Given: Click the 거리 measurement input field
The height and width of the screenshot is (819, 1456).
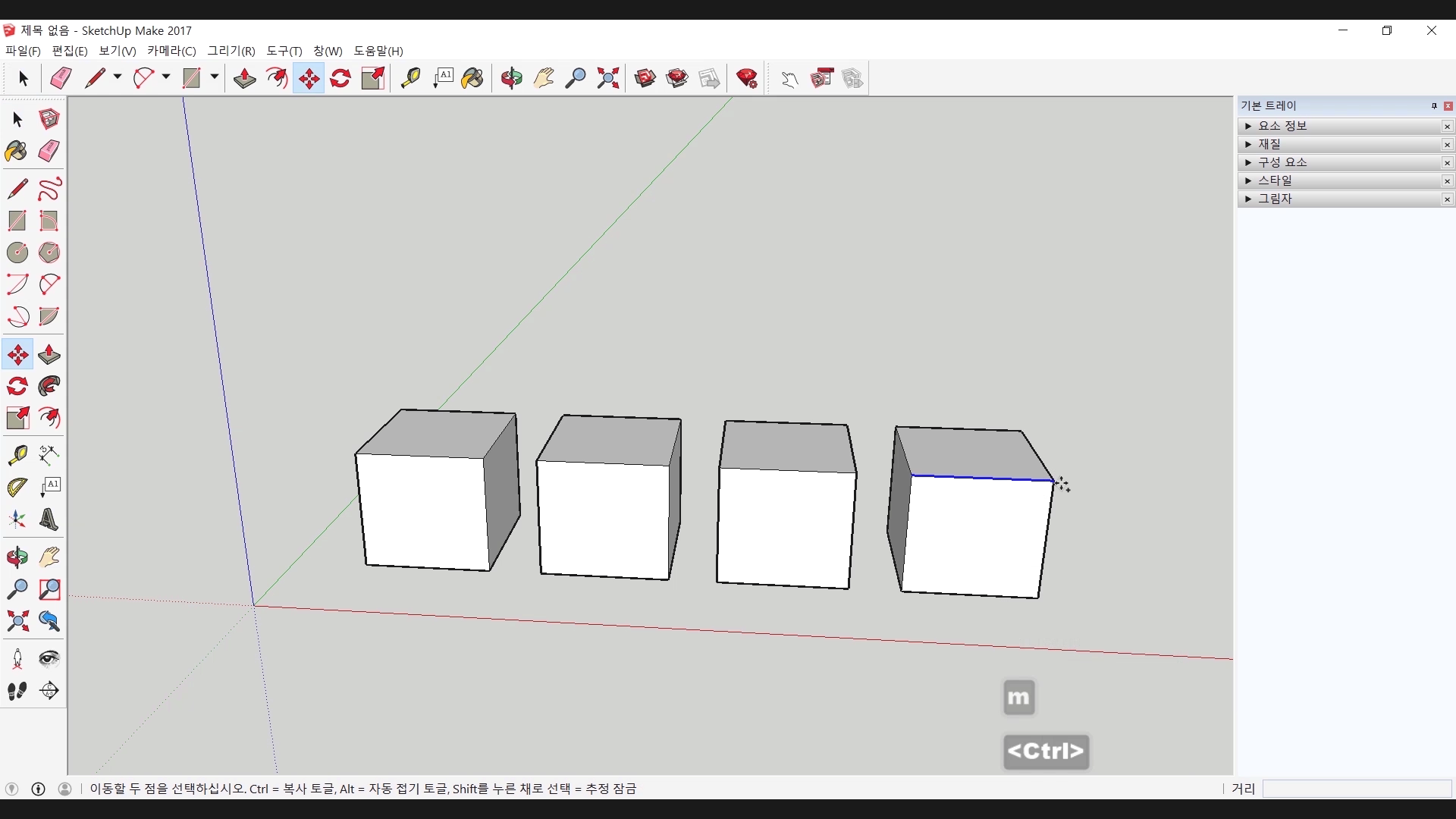Looking at the screenshot, I should click(1356, 789).
